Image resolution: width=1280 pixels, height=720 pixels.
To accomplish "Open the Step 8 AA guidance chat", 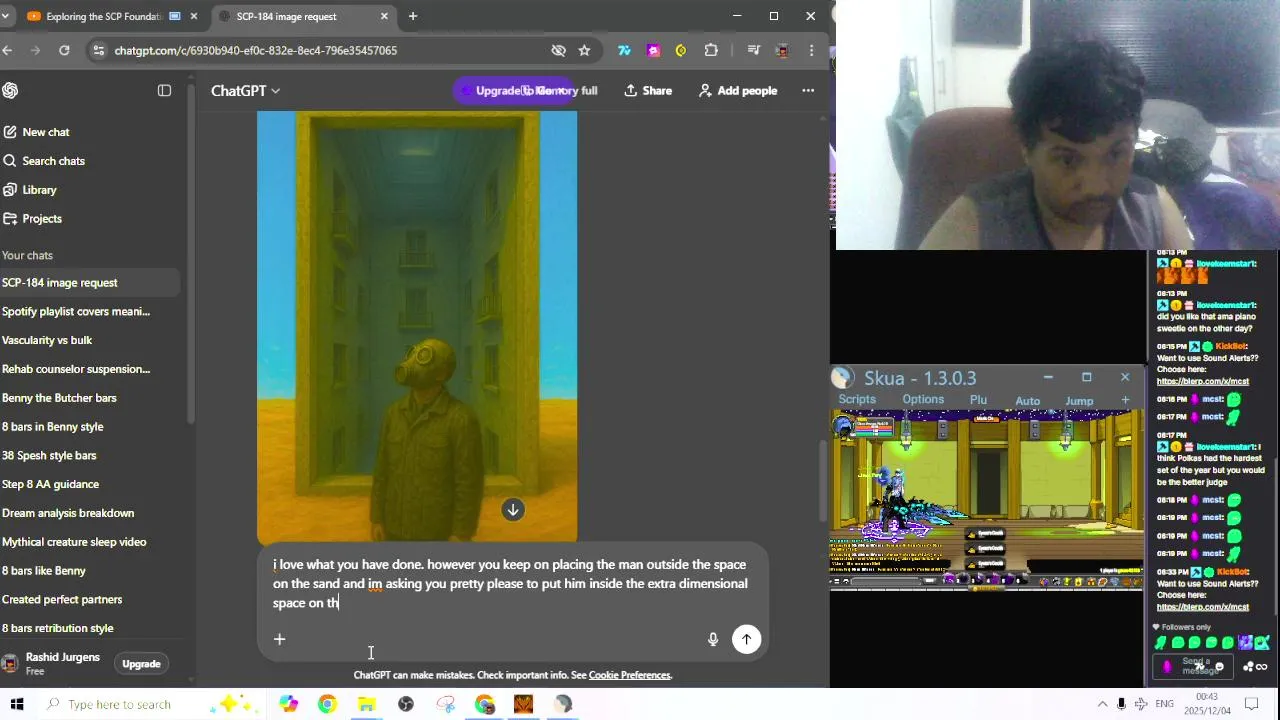I will (50, 484).
